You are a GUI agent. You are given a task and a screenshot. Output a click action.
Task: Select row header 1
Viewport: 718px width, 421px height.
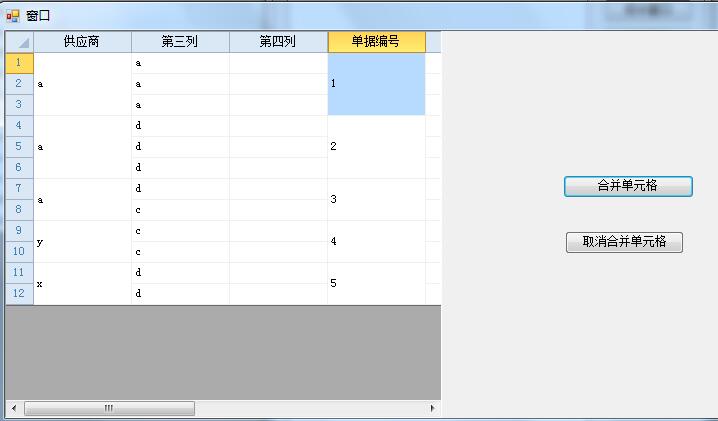pos(19,63)
